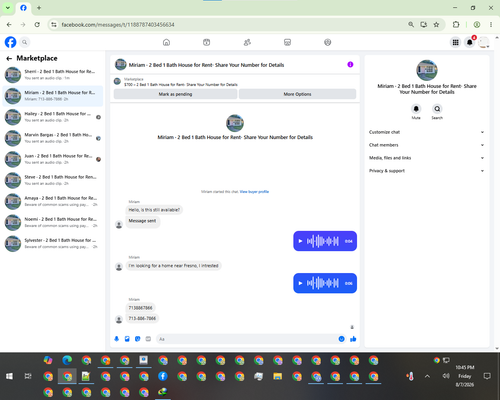Open the notifications bell with red badge
This screenshot has height=400, width=500.
click(470, 42)
